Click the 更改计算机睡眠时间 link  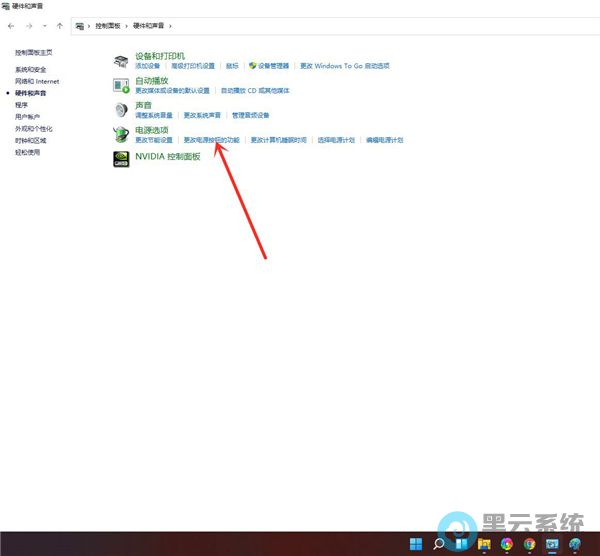(x=278, y=140)
